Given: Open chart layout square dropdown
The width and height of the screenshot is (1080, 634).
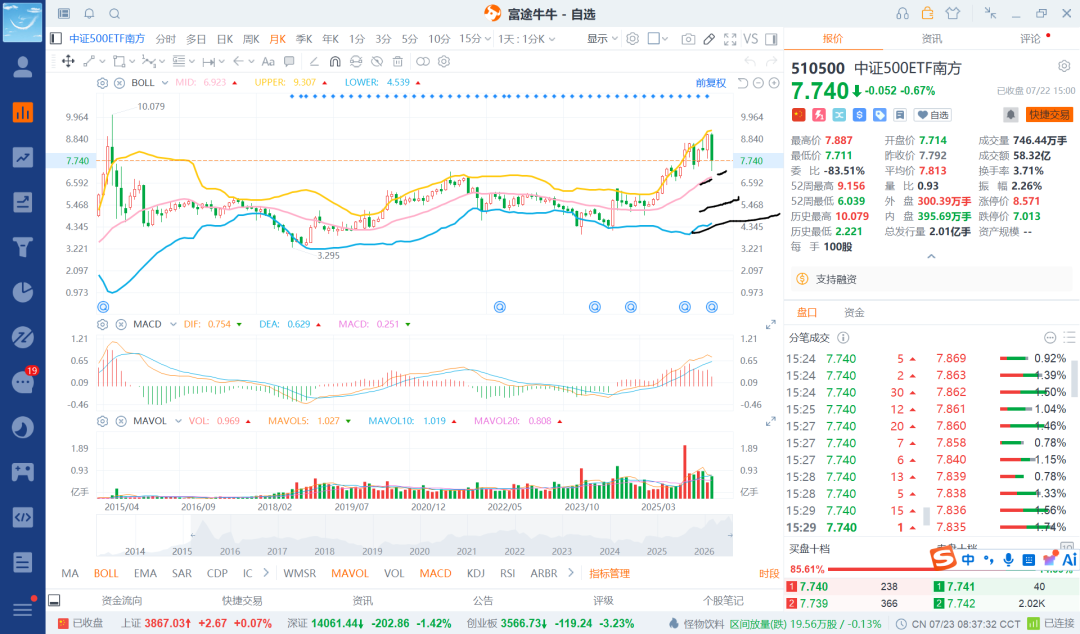Looking at the screenshot, I should click(x=658, y=39).
